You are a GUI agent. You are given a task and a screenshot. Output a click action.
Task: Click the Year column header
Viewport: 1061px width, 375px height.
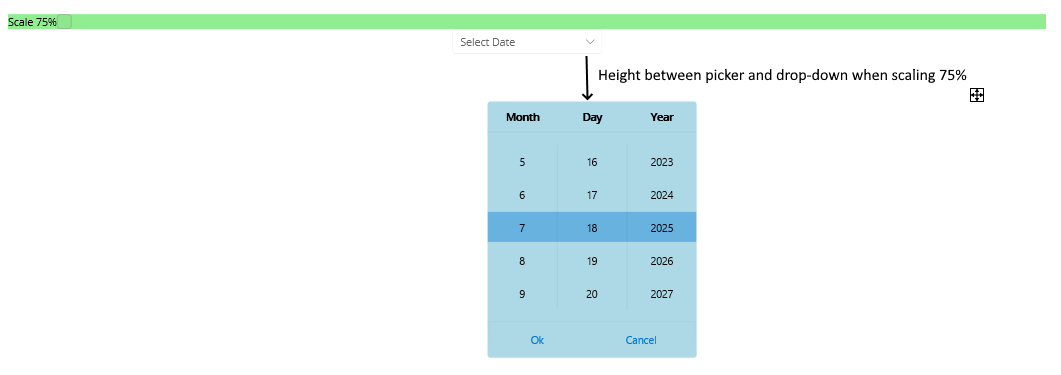tap(662, 117)
